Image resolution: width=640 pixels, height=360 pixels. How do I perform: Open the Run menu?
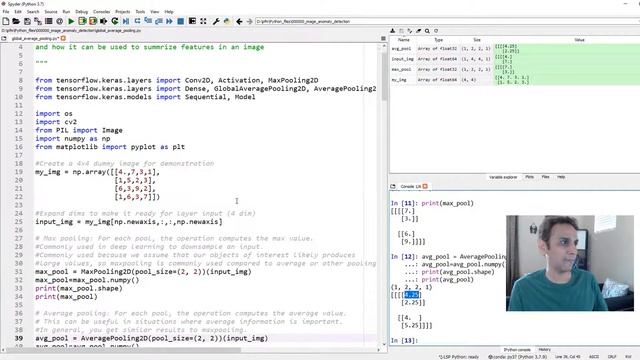(66, 12)
